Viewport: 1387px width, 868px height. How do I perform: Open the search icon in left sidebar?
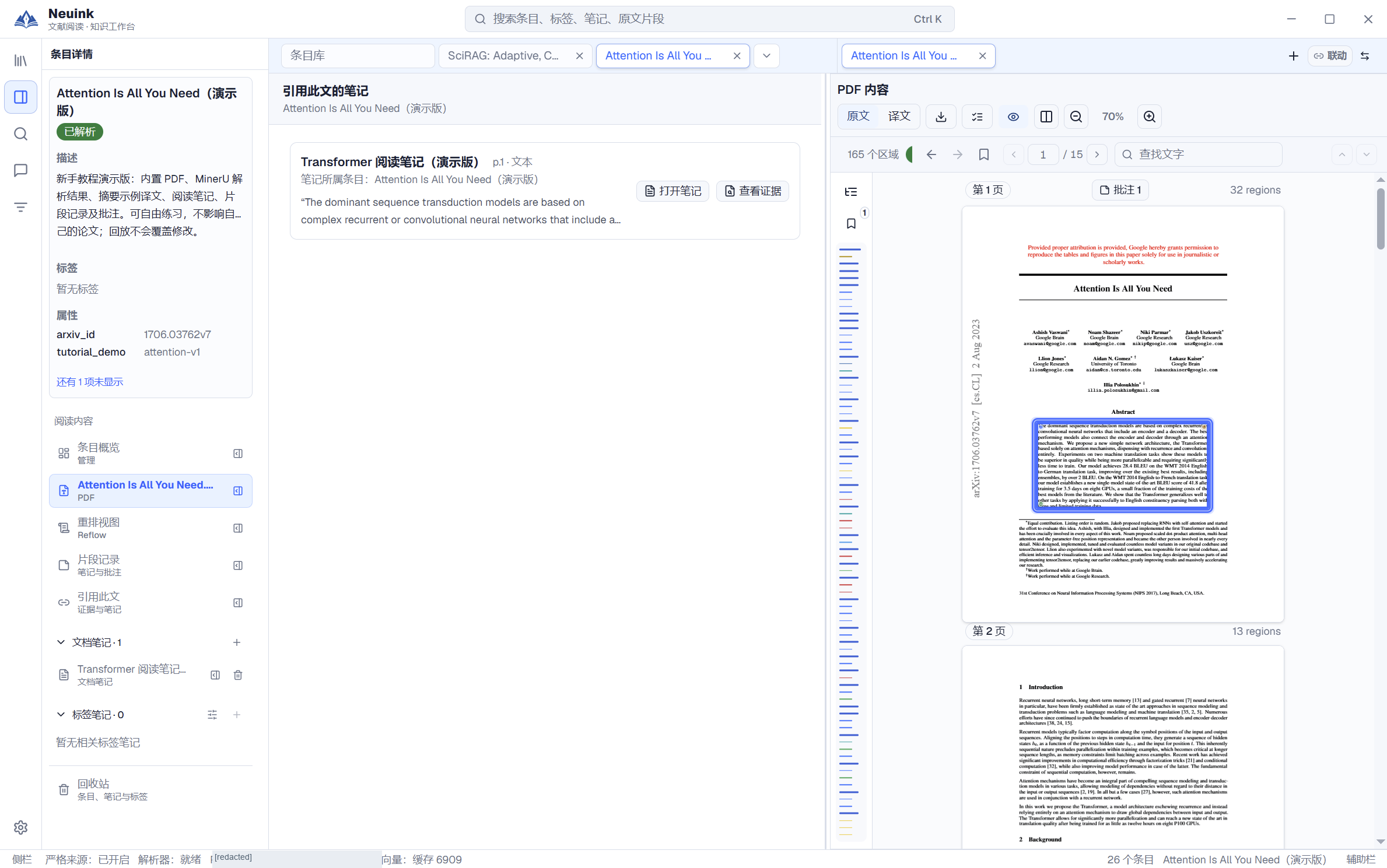20,134
